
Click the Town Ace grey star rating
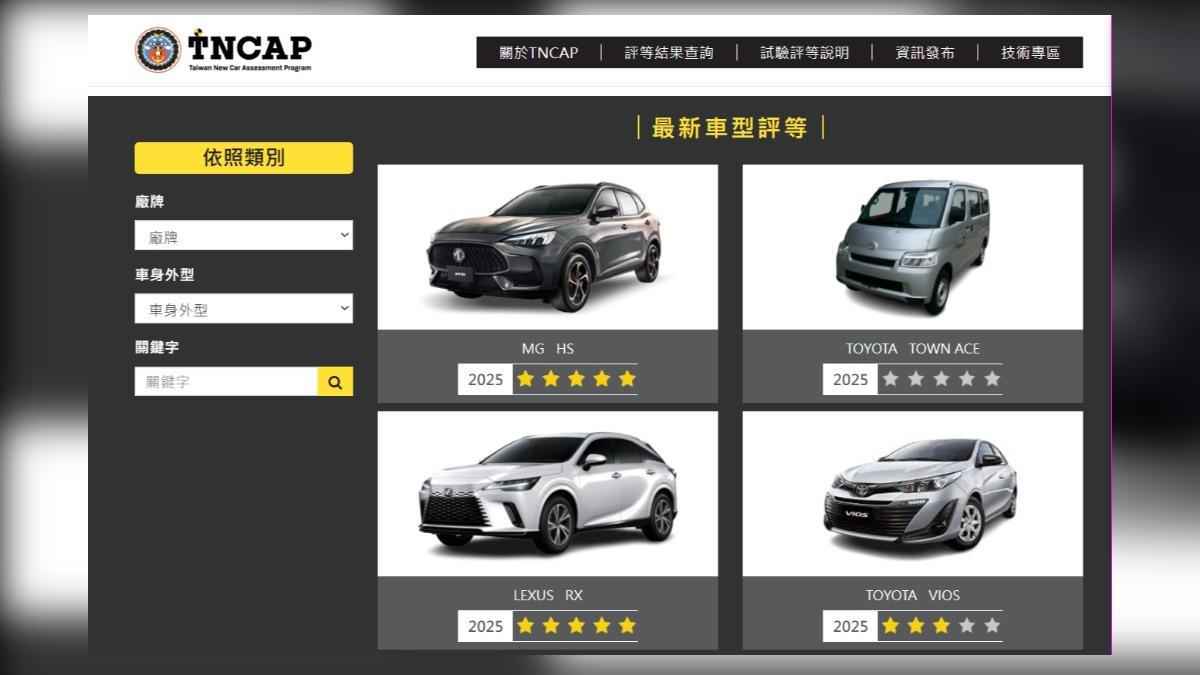[941, 379]
